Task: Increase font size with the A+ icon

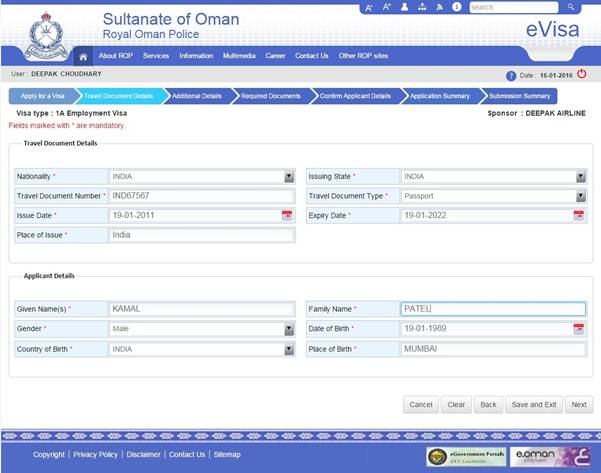Action: pyautogui.click(x=386, y=7)
